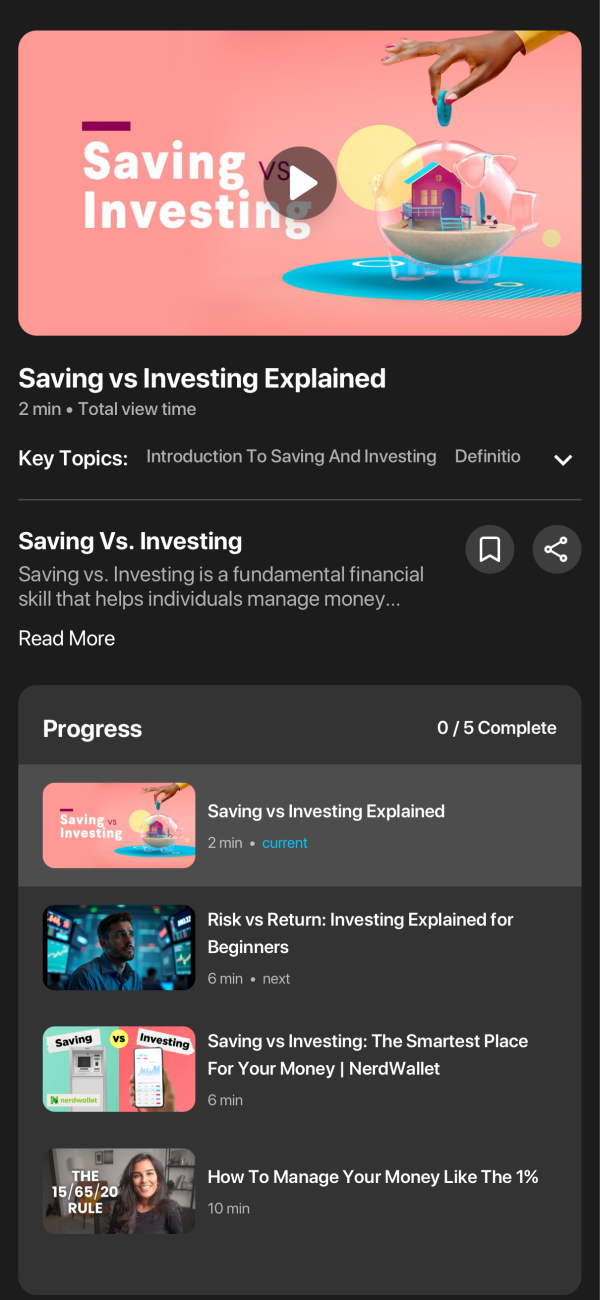Click Read More under the description
Image resolution: width=600 pixels, height=1300 pixels.
point(66,638)
